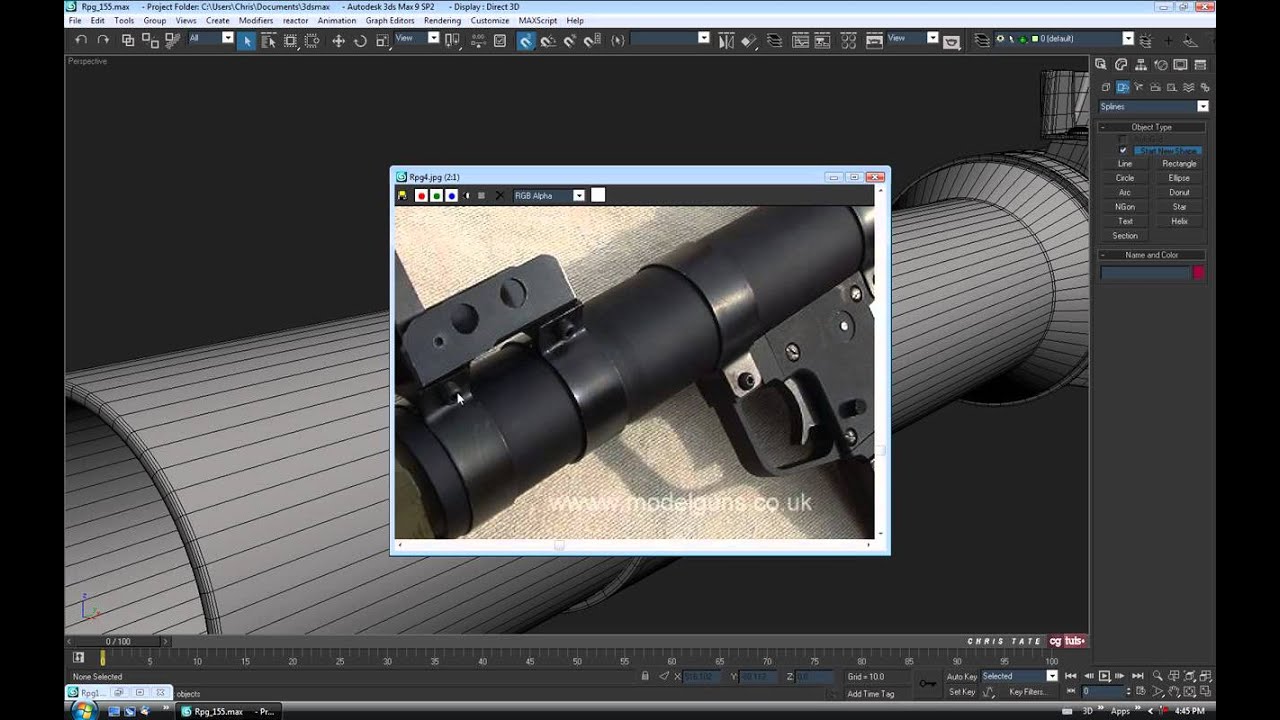Click the Align tool icon
The image size is (1280, 720).
(x=748, y=40)
